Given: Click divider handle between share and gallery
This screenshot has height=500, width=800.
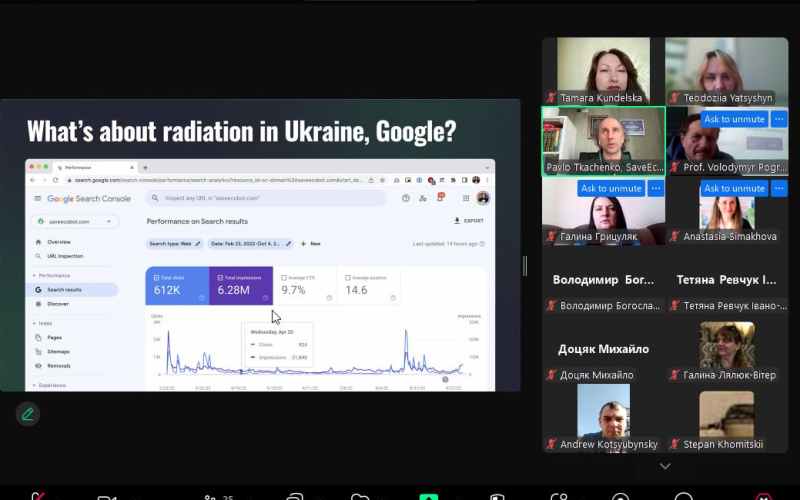Looking at the screenshot, I should coord(524,266).
